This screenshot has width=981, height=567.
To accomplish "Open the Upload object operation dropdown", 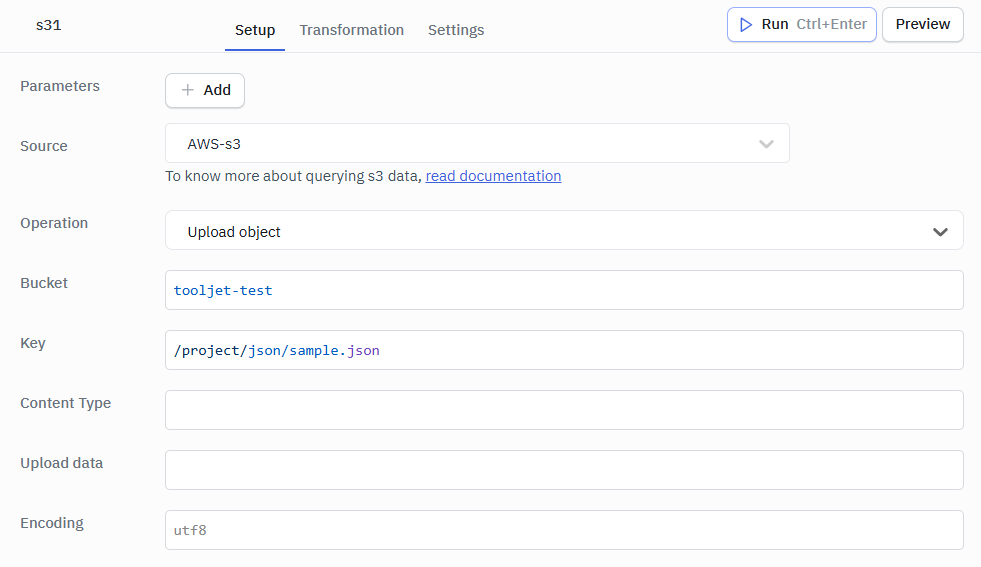I will click(x=550, y=231).
